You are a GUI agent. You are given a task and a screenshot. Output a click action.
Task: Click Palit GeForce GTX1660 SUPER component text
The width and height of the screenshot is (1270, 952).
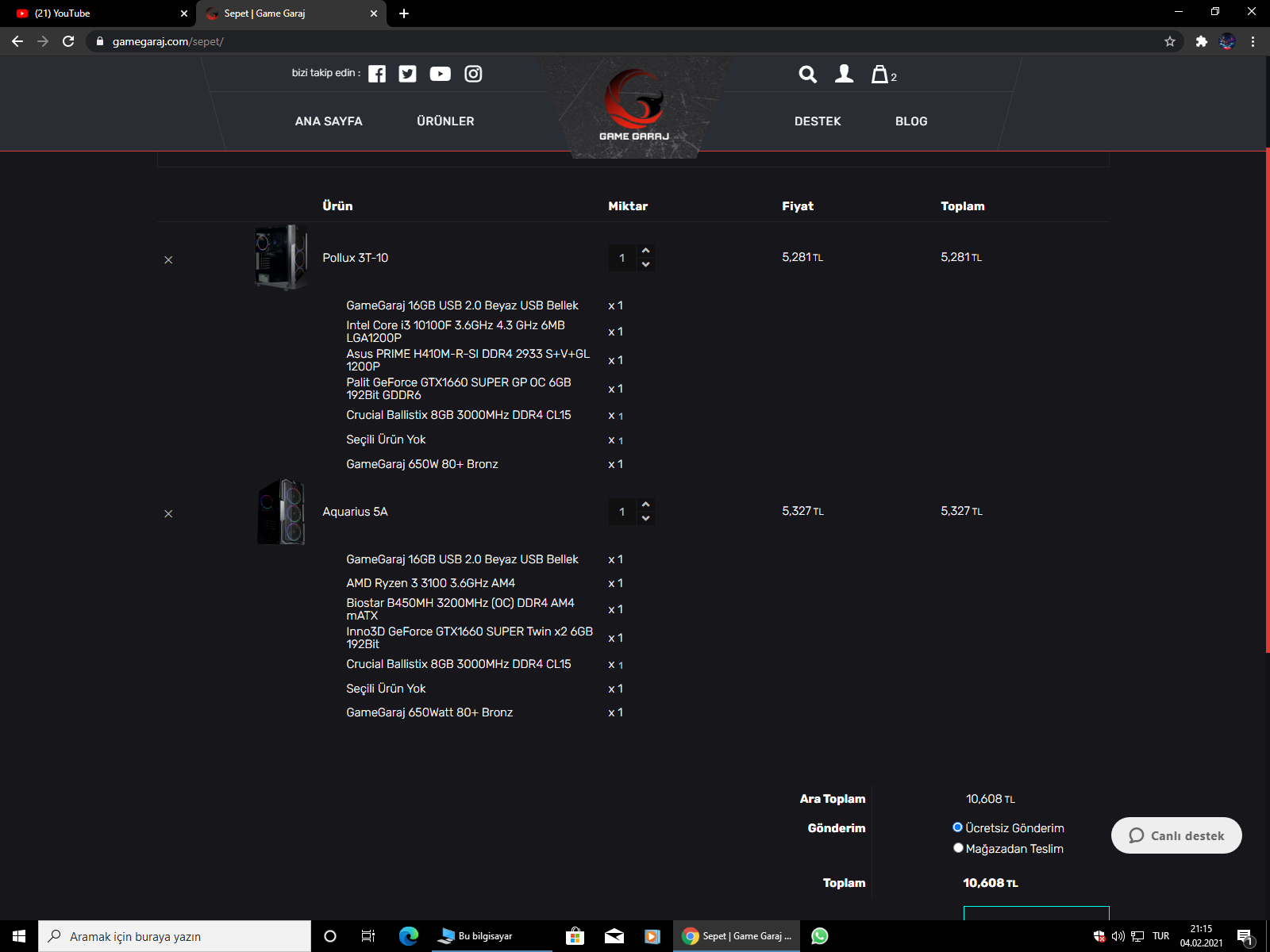coord(459,389)
